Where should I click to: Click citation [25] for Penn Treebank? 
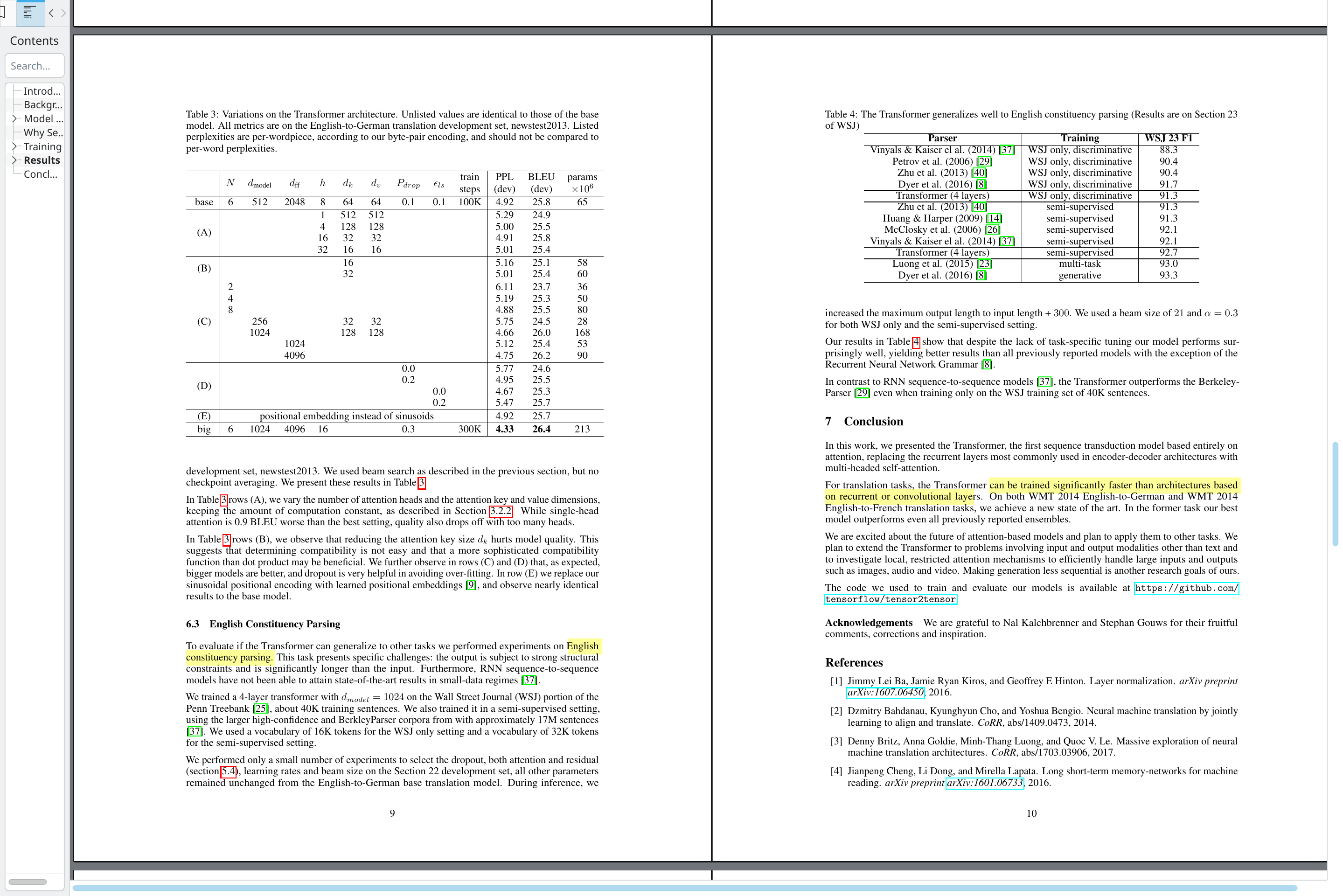[x=261, y=708]
